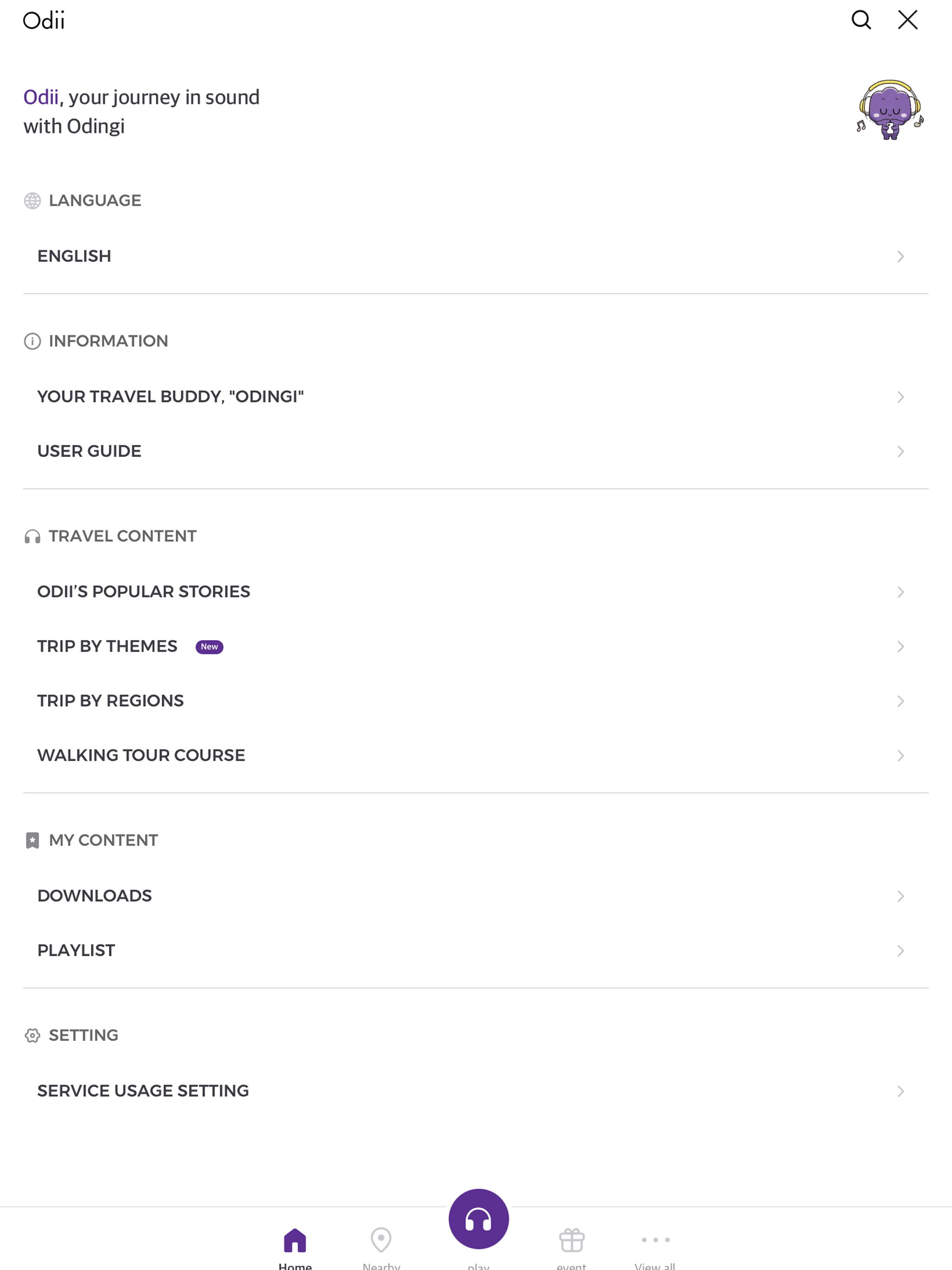952x1270 pixels.
Task: Click the New badge on TRIP BY THEMES
Action: pos(209,647)
